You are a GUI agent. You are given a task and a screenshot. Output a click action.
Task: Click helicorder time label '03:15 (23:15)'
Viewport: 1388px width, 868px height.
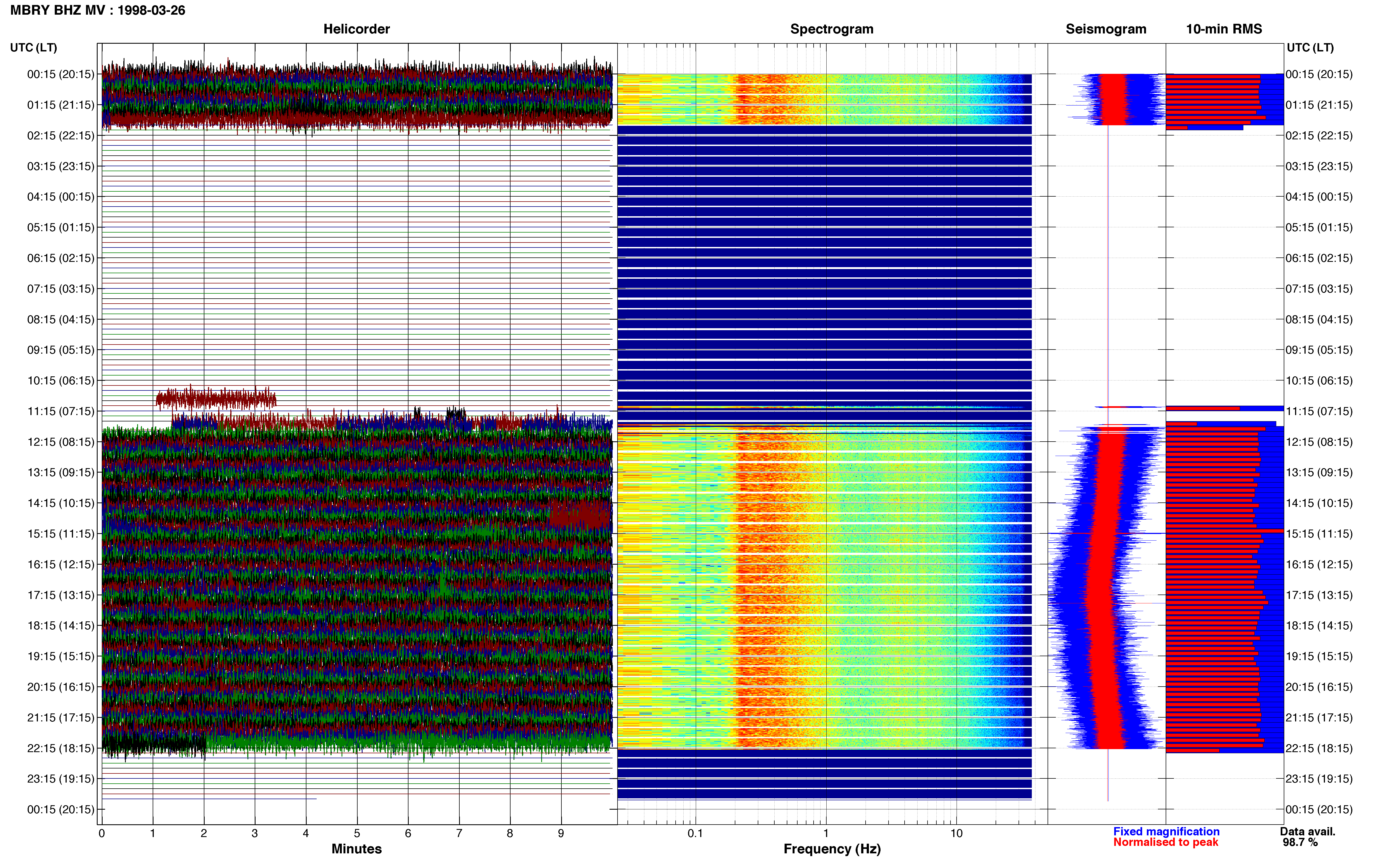[61, 166]
